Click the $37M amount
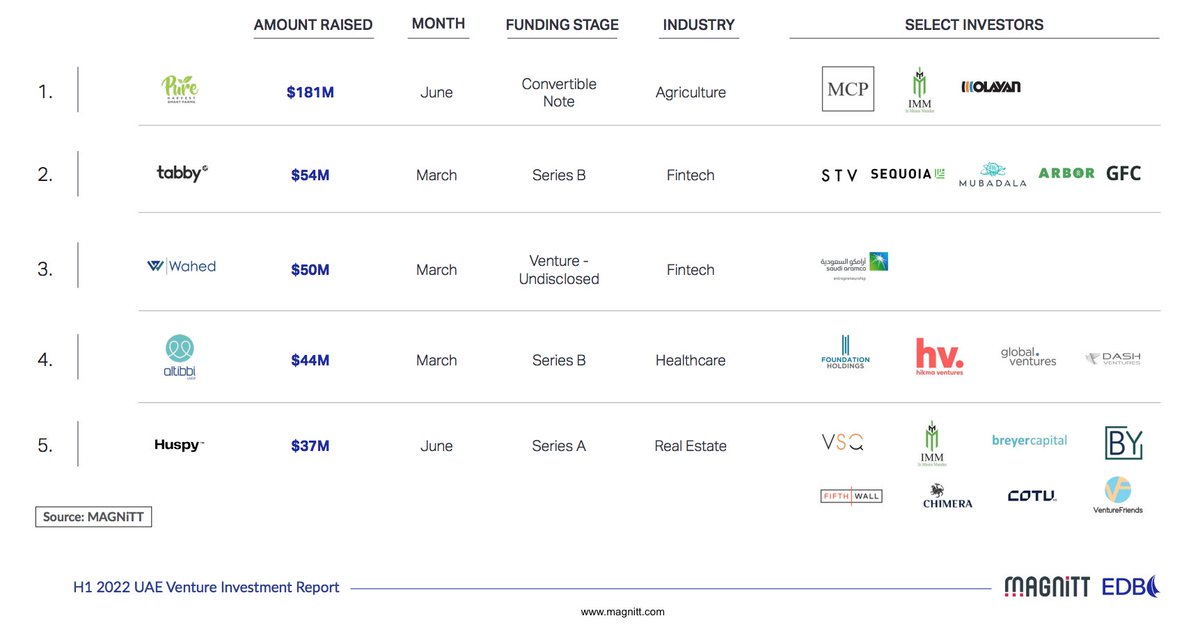 click(310, 446)
